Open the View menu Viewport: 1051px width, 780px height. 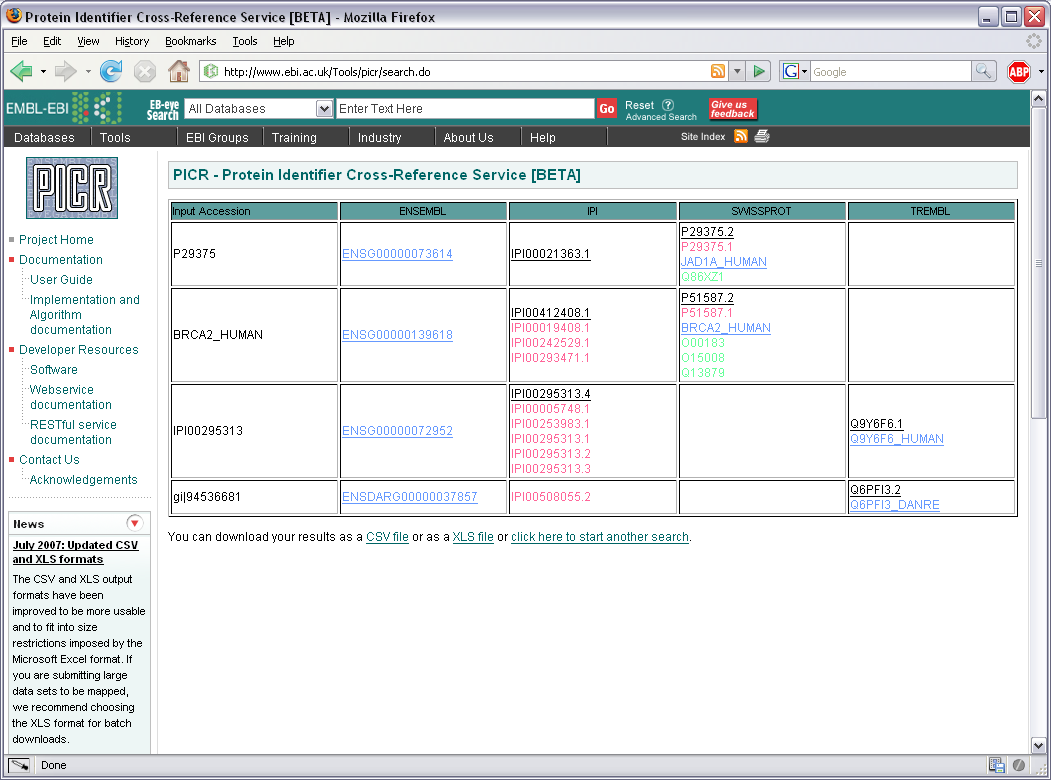click(88, 41)
